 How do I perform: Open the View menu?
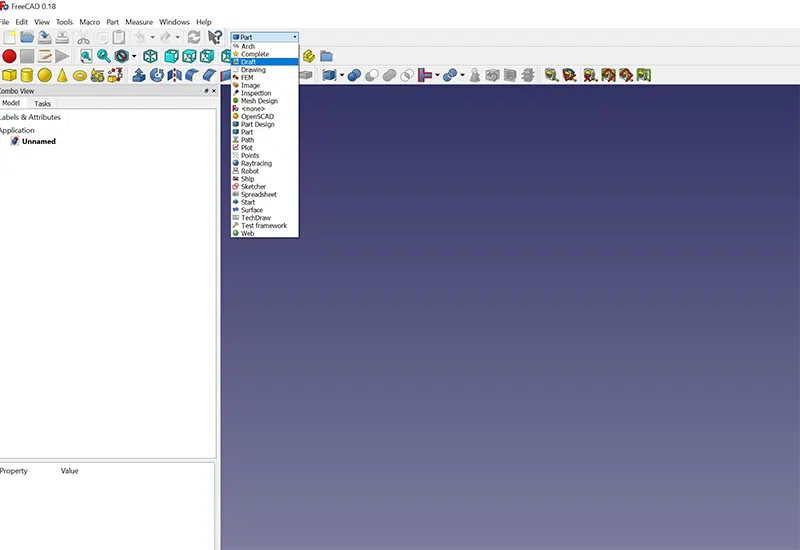pyautogui.click(x=42, y=22)
